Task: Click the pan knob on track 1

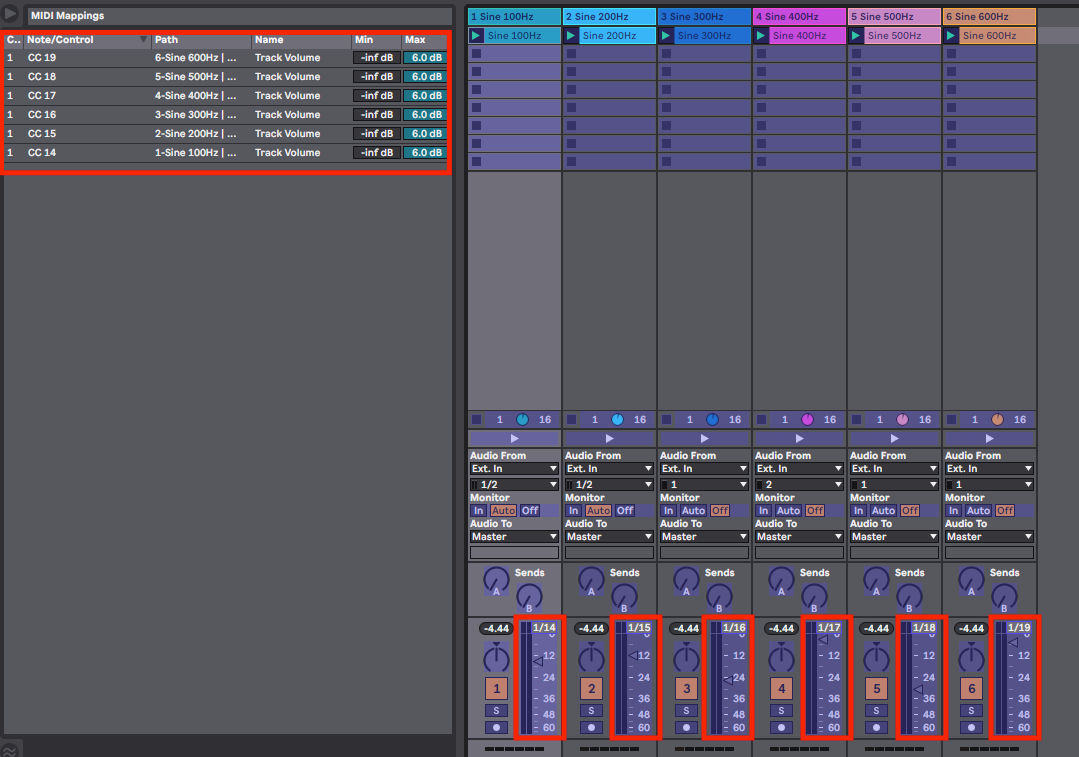Action: click(x=496, y=659)
